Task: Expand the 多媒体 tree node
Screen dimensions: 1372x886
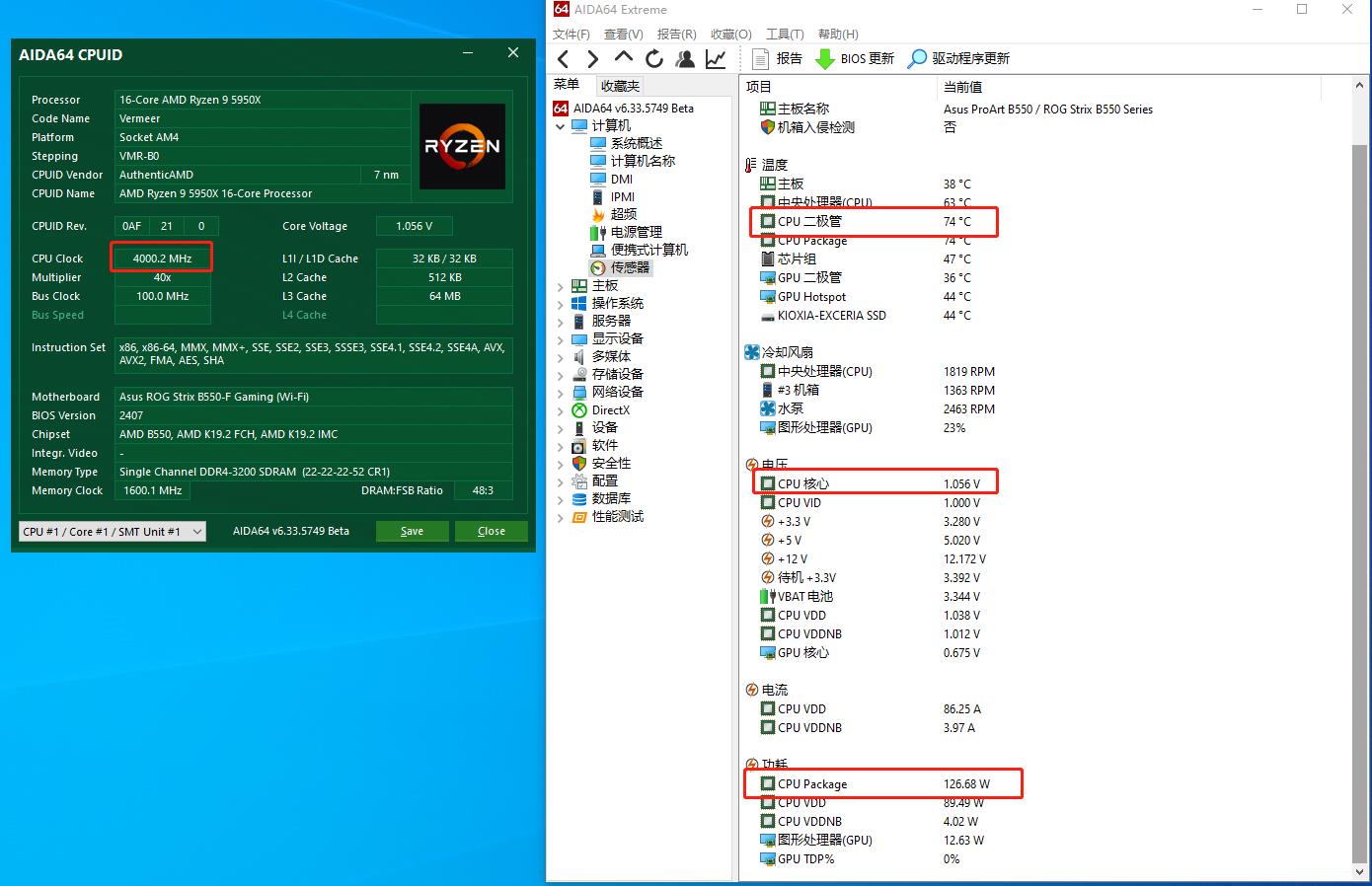Action: click(561, 357)
